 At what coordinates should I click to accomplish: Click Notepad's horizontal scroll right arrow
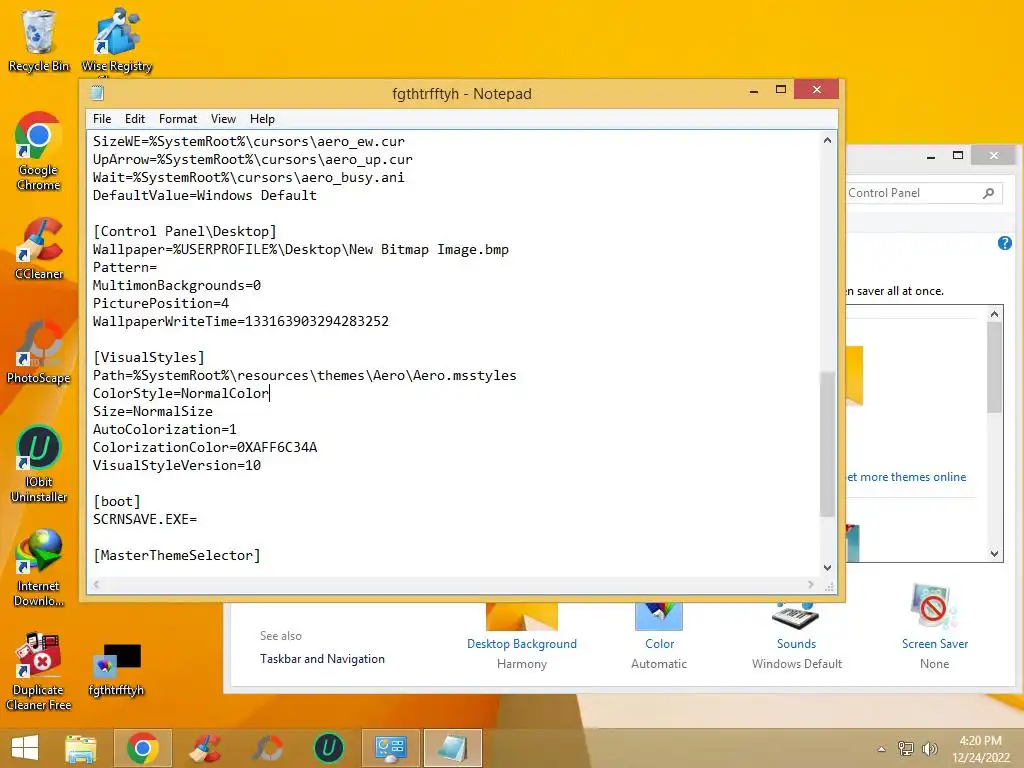[x=810, y=584]
